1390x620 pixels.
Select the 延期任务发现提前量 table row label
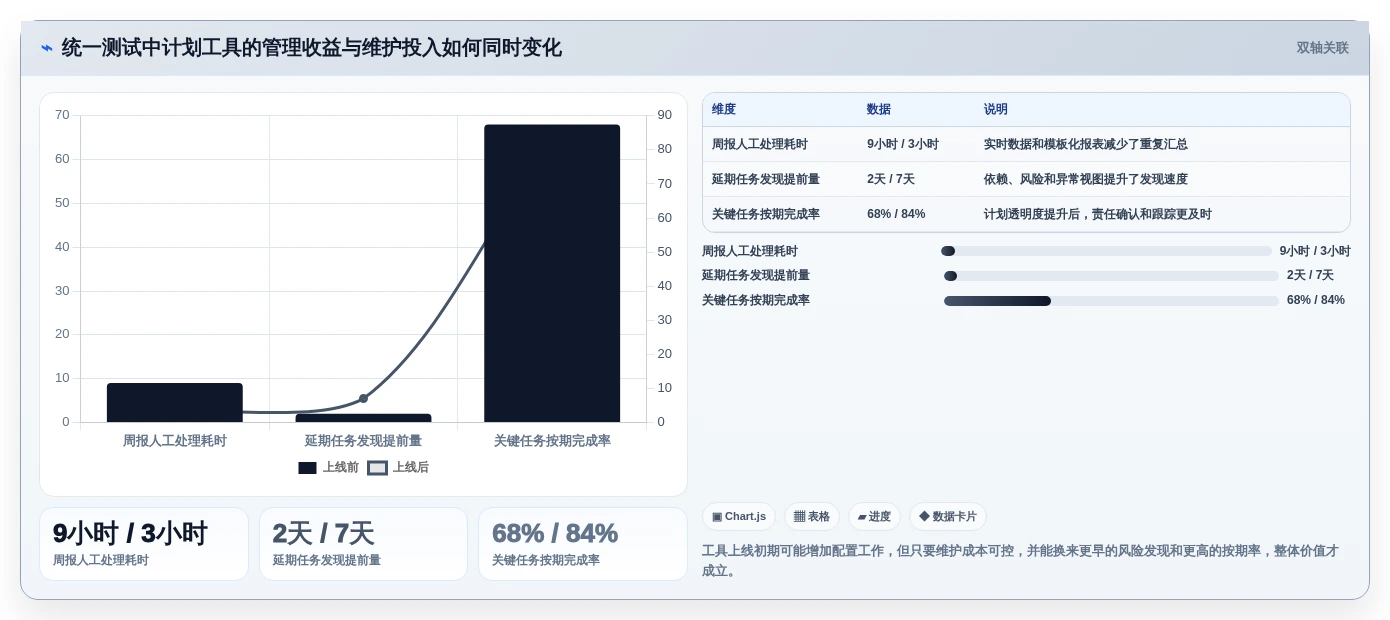[766, 179]
